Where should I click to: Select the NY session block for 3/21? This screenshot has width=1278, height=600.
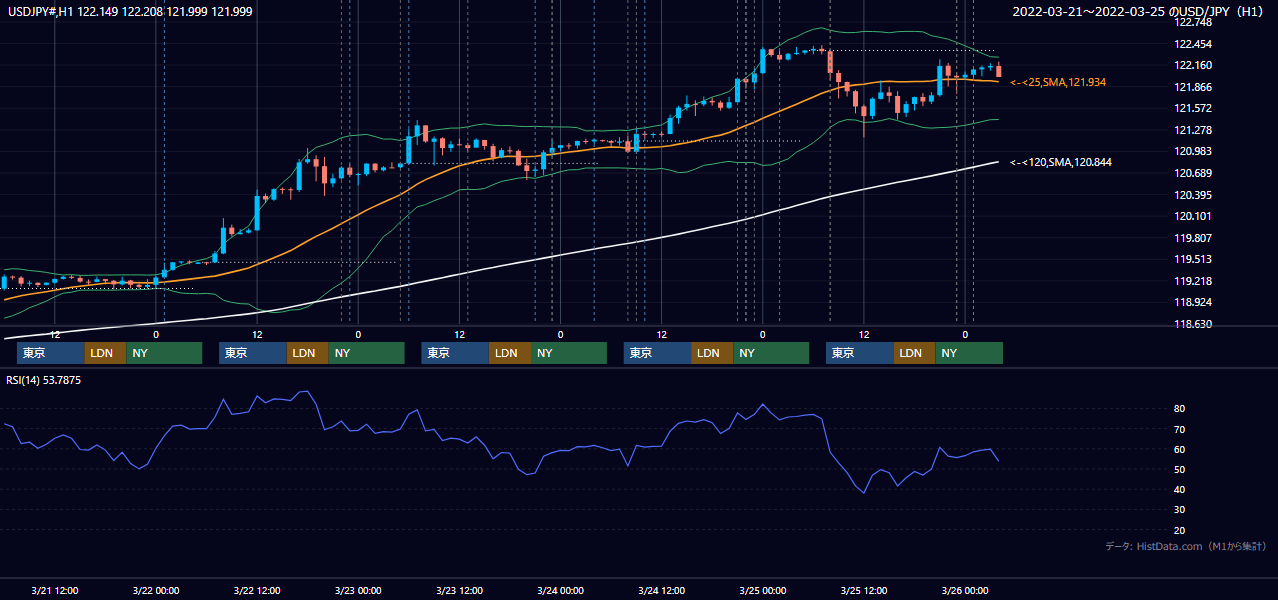coord(164,353)
